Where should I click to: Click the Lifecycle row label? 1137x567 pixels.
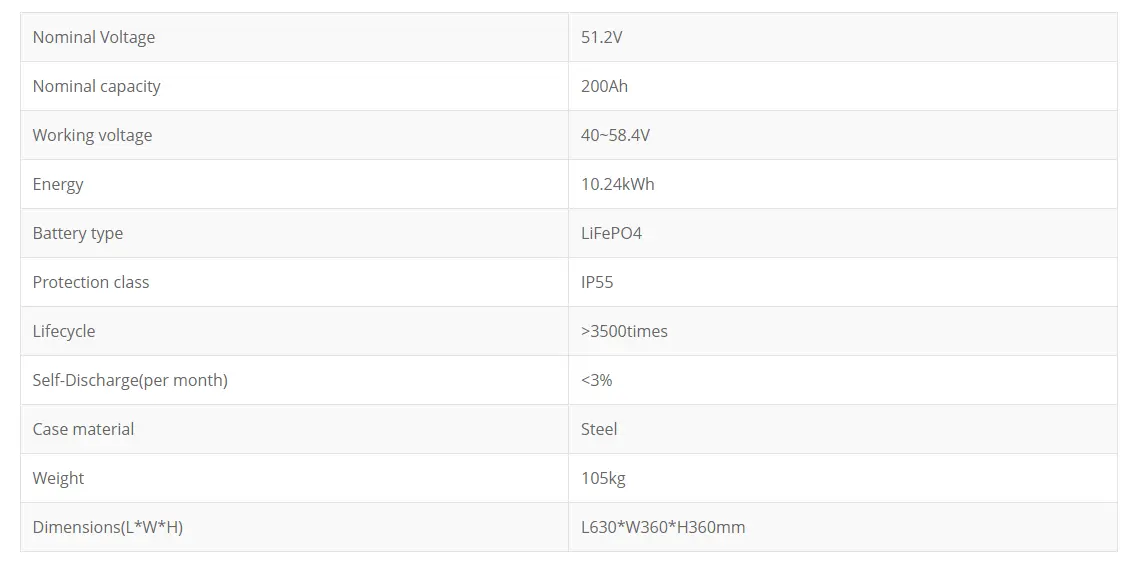[x=64, y=331]
